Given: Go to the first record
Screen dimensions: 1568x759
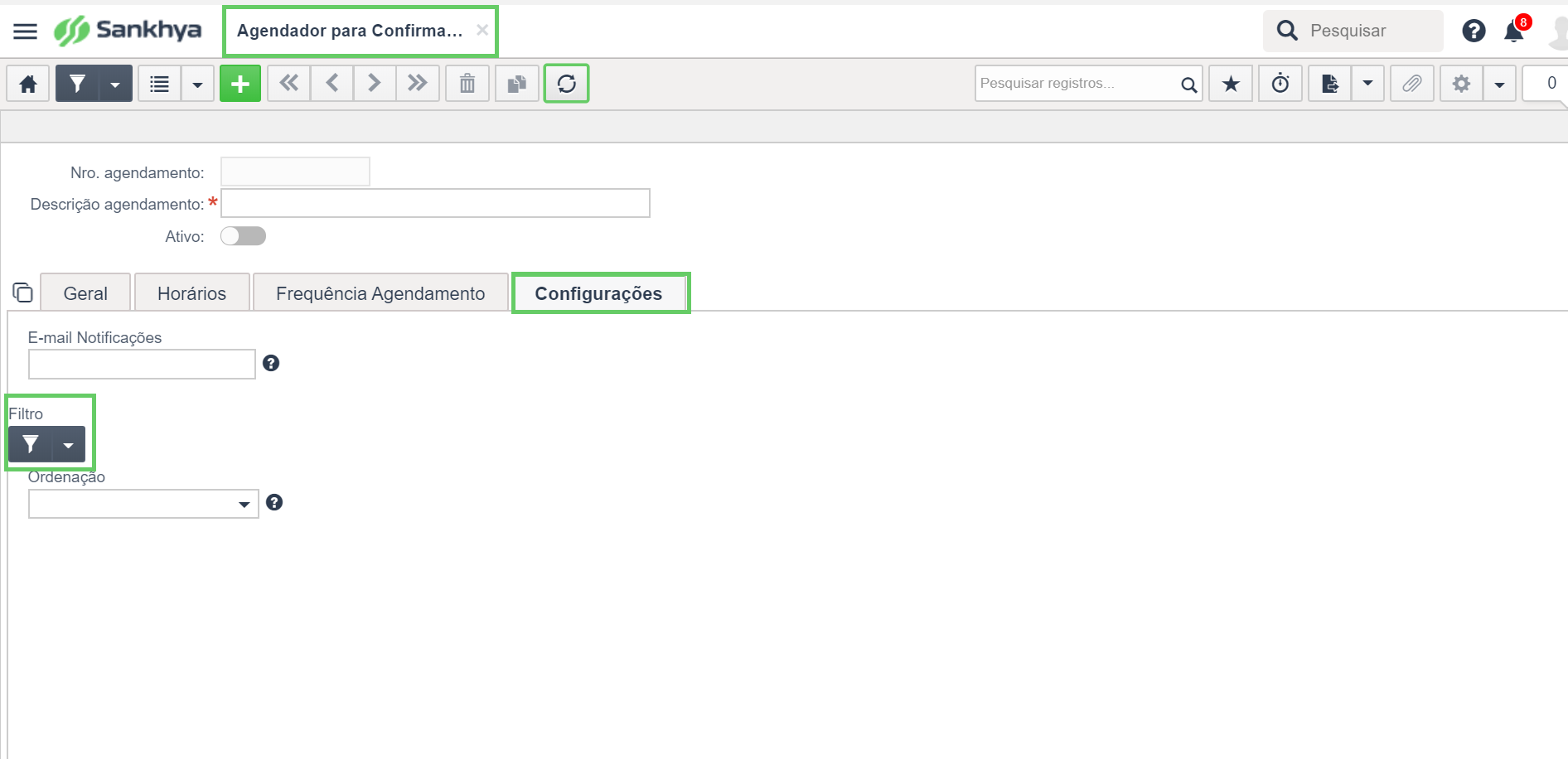Looking at the screenshot, I should (289, 84).
